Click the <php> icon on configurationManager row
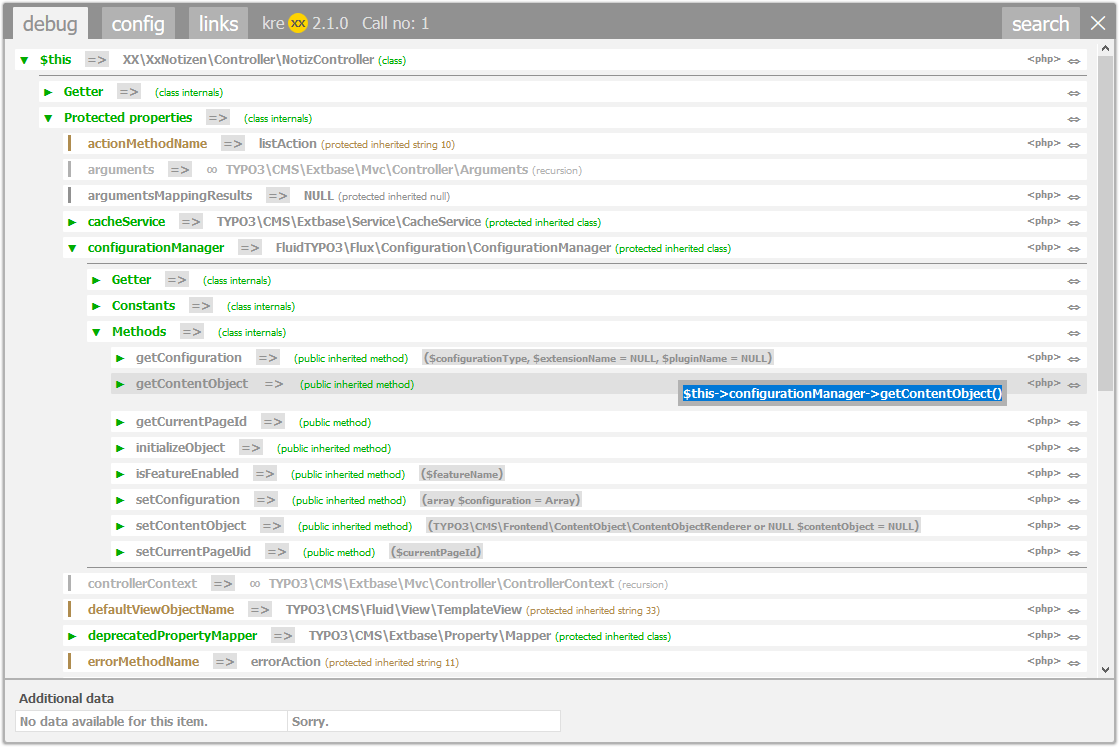Image resolution: width=1119 pixels, height=747 pixels. coord(1043,248)
